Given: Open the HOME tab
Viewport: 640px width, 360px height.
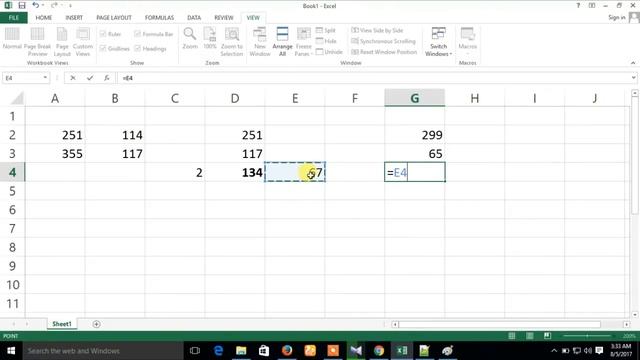Looking at the screenshot, I should click(44, 18).
